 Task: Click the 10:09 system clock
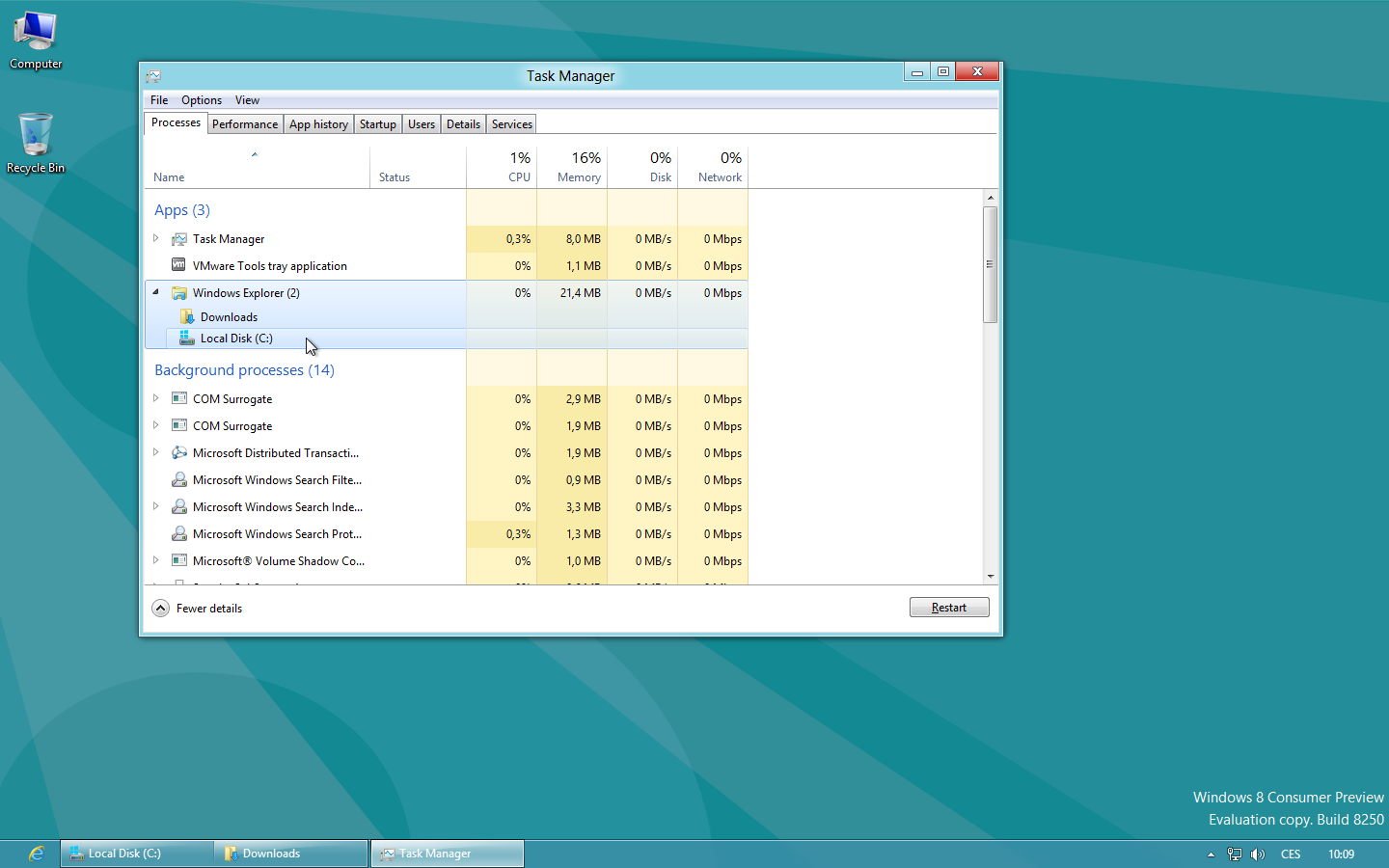[1341, 854]
